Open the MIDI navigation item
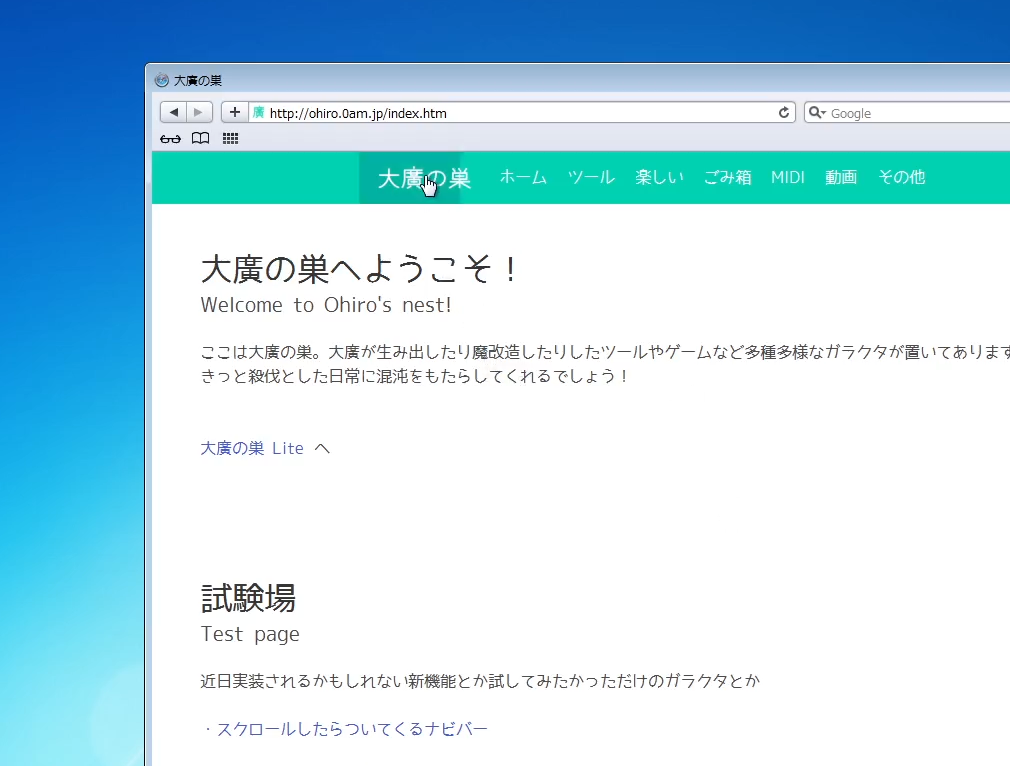The width and height of the screenshot is (1010, 766). 788,178
